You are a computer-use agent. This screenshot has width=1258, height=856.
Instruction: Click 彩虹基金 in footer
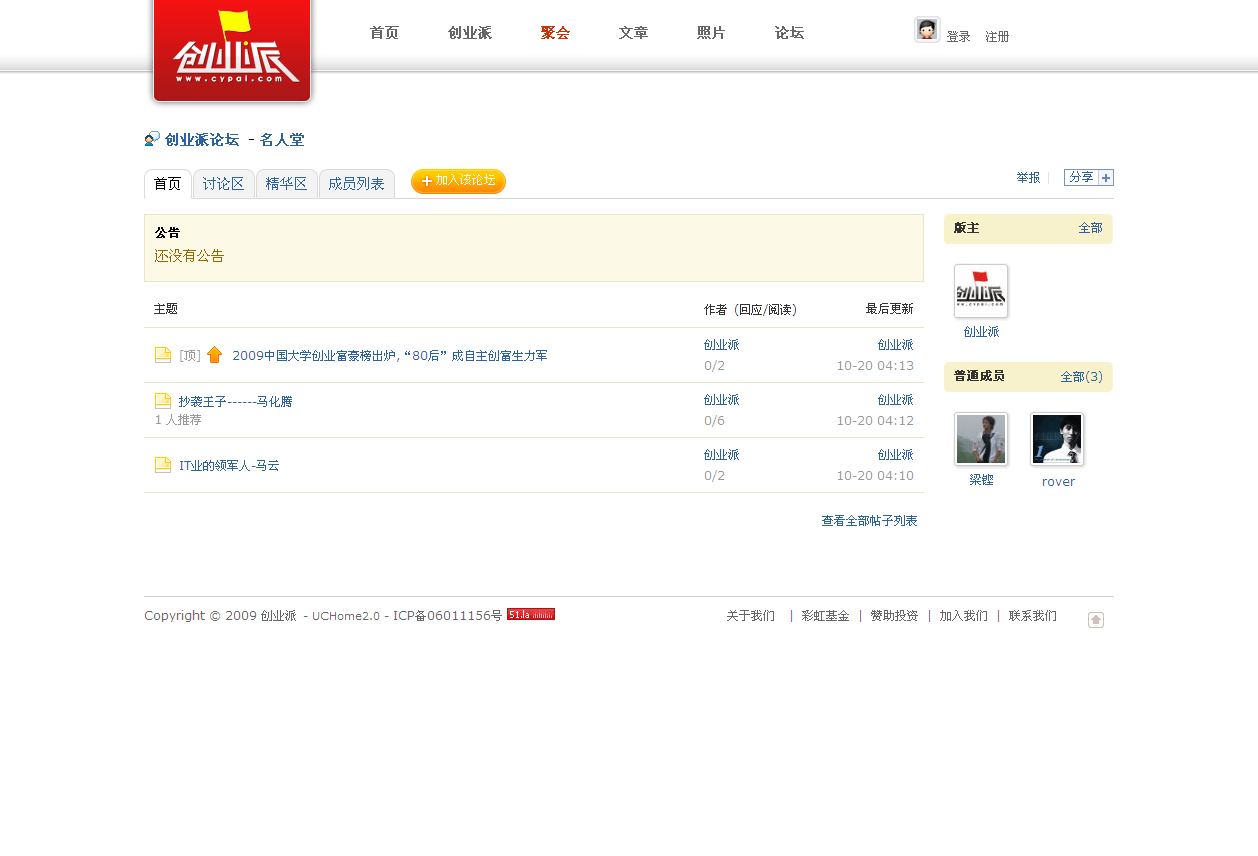(825, 616)
